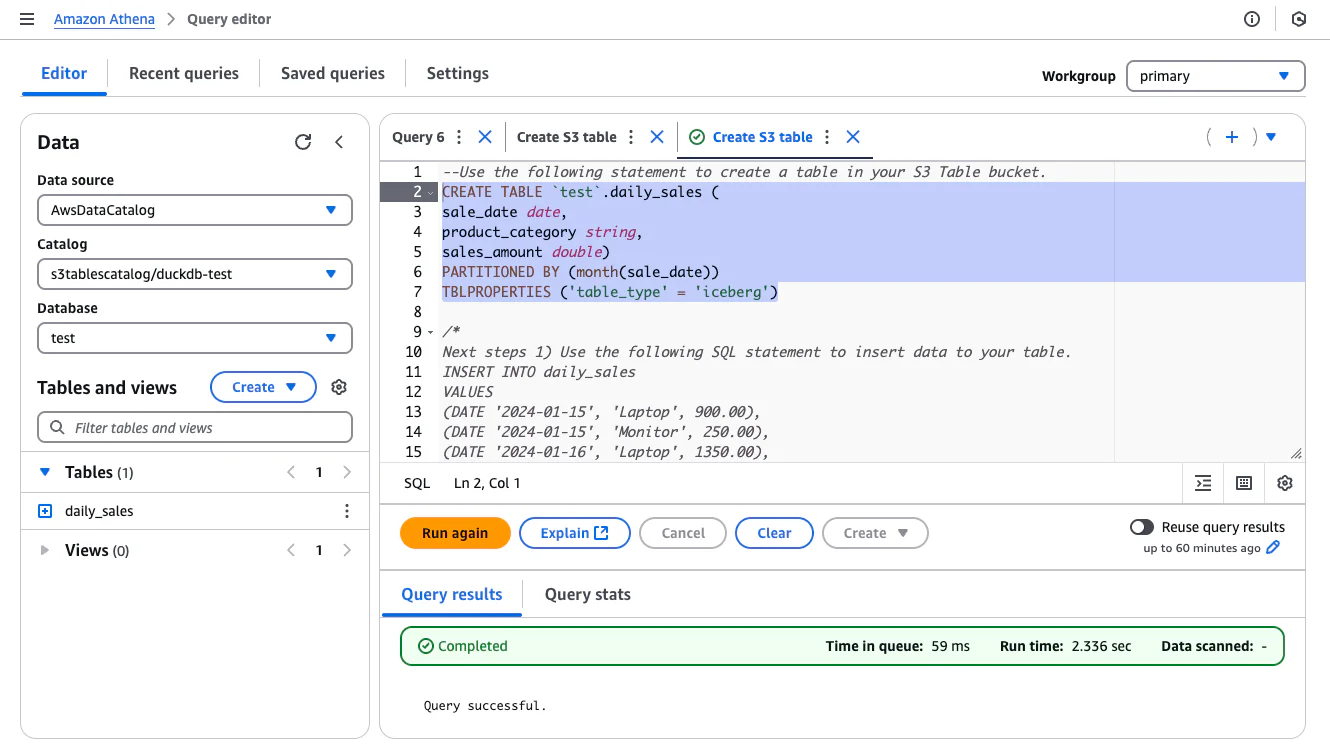Image resolution: width=1330 pixels, height=756 pixels.
Task: Open the options menu of the middle Create S3 table tab
Action: 630,137
